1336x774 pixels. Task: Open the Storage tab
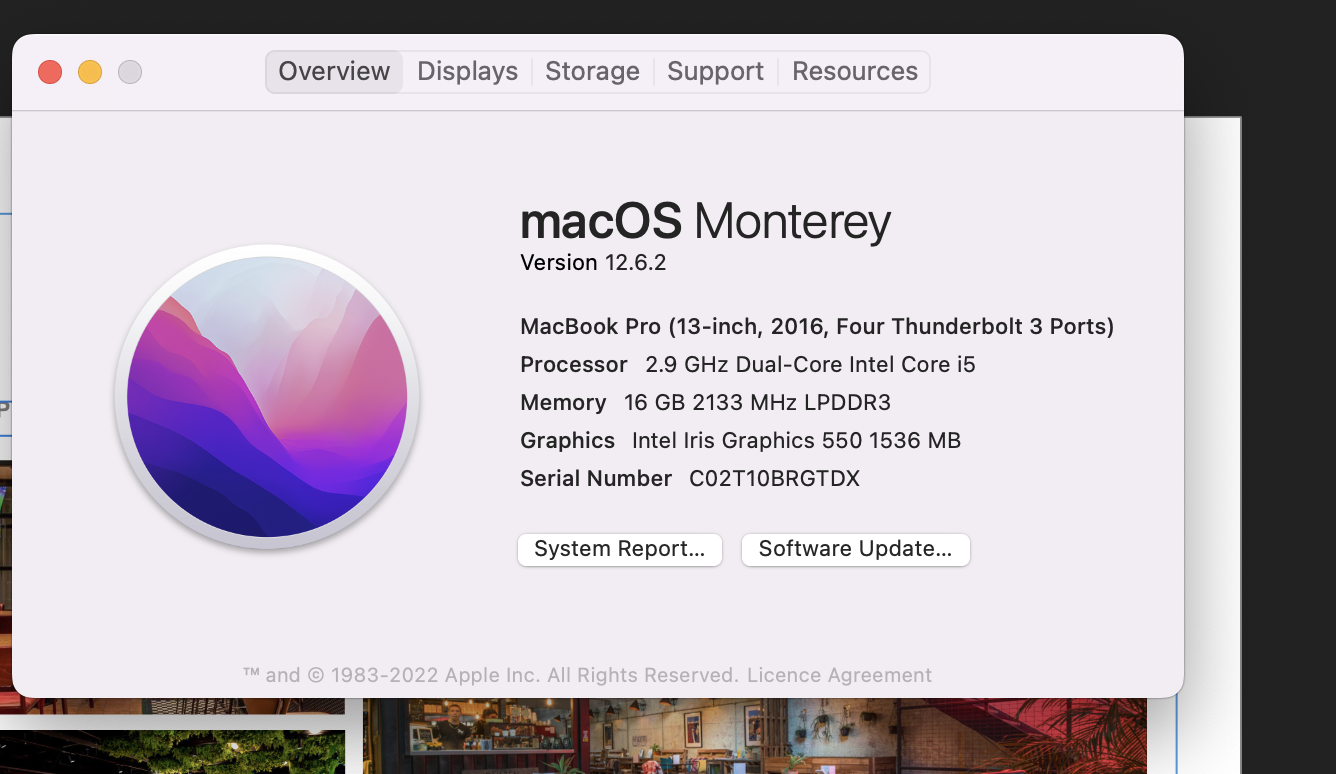coord(592,72)
